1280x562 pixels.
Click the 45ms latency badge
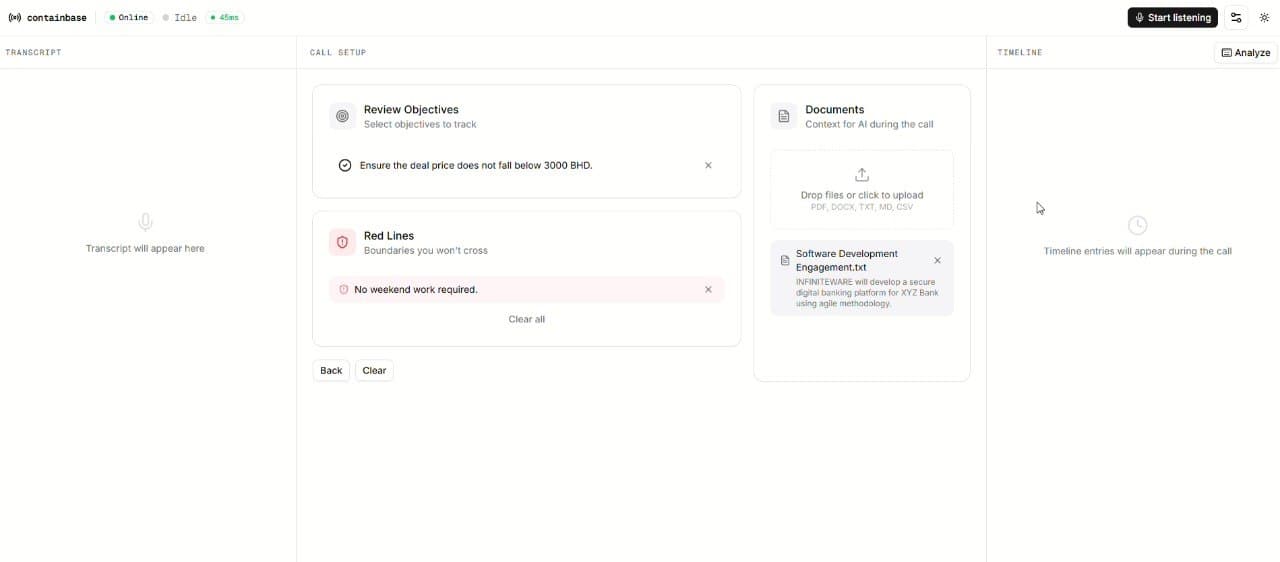(x=225, y=18)
